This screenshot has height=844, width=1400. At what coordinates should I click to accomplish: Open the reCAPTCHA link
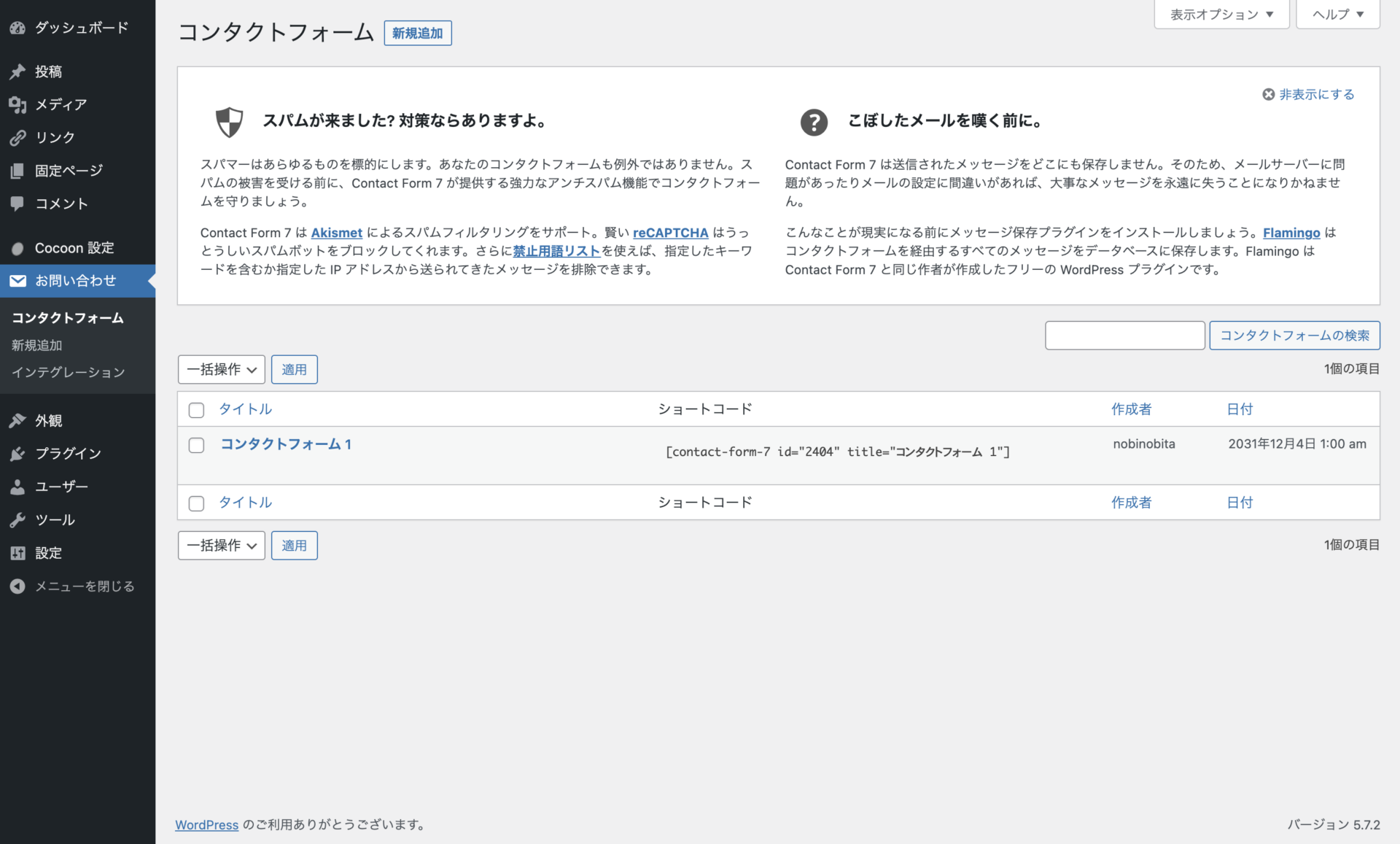[x=670, y=233]
